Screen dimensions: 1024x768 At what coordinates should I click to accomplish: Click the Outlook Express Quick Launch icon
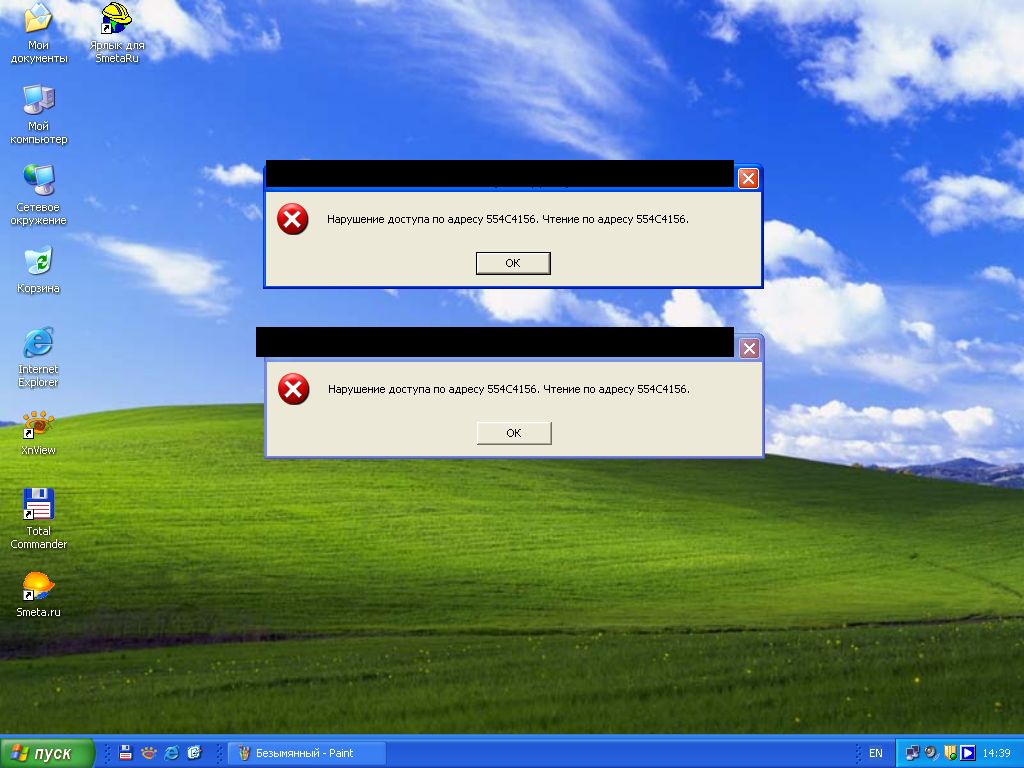pyautogui.click(x=195, y=753)
